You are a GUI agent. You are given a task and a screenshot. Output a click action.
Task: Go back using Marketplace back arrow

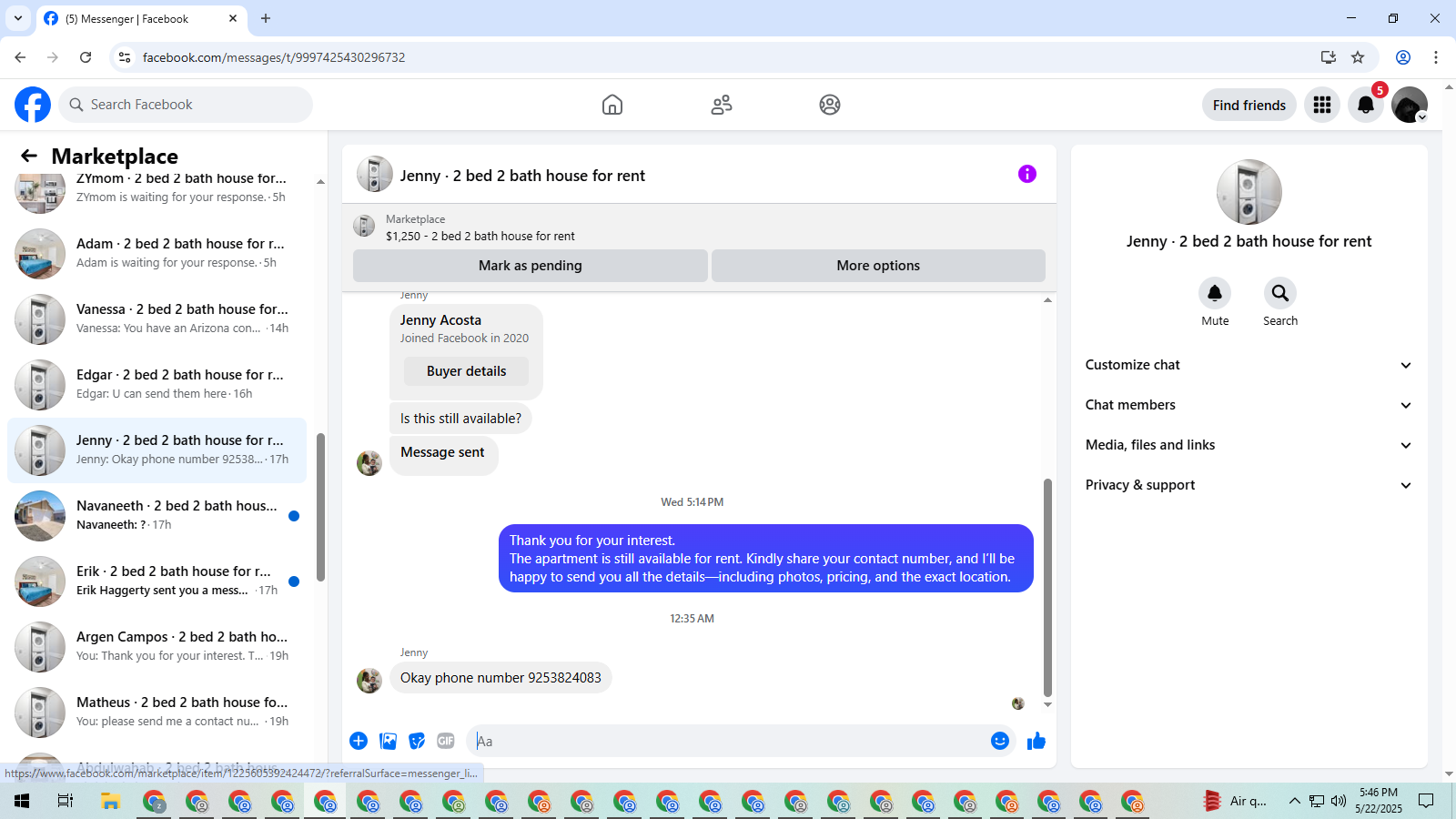[x=29, y=156]
